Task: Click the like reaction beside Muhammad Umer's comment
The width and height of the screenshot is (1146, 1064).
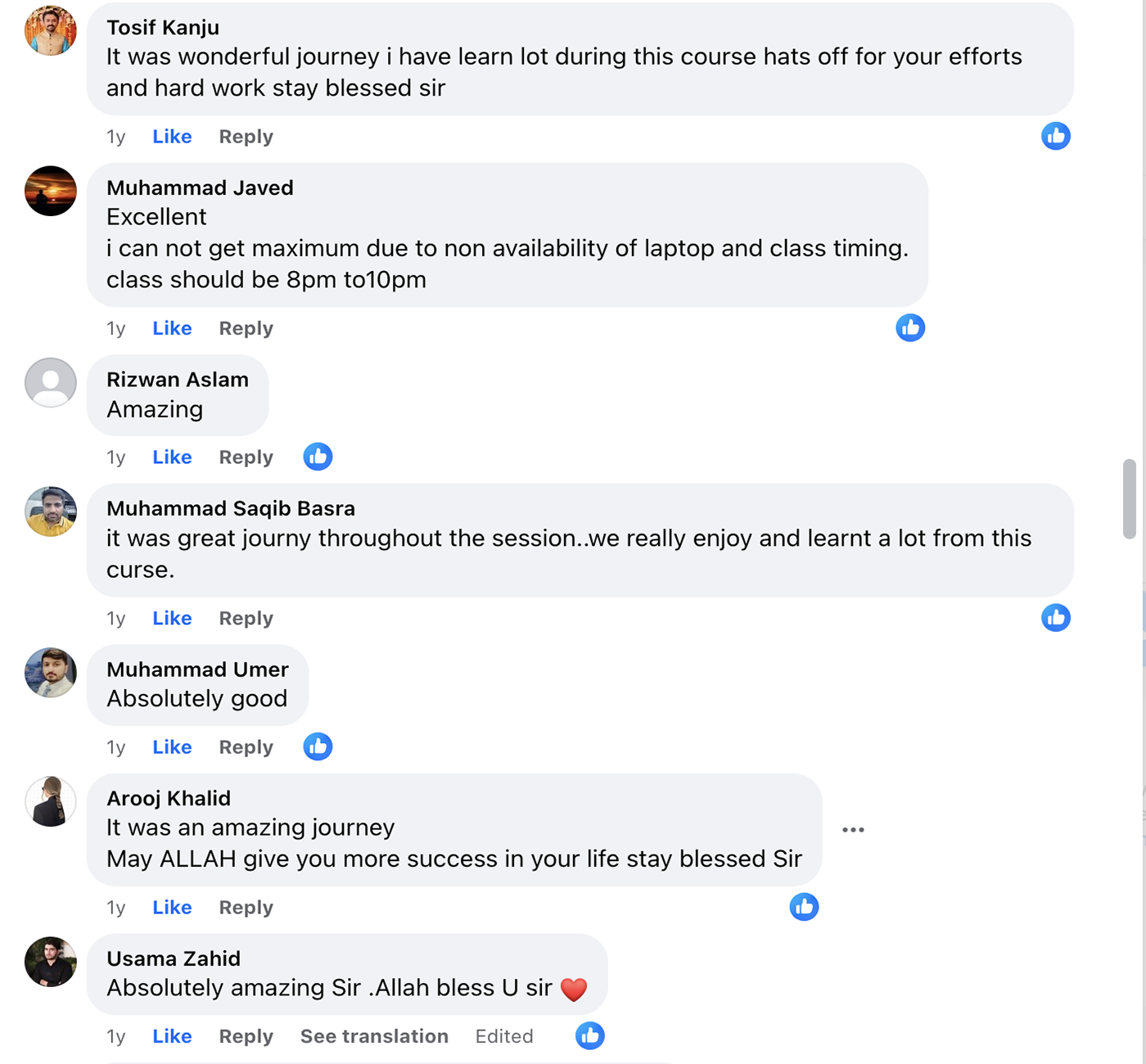Action: click(x=318, y=746)
